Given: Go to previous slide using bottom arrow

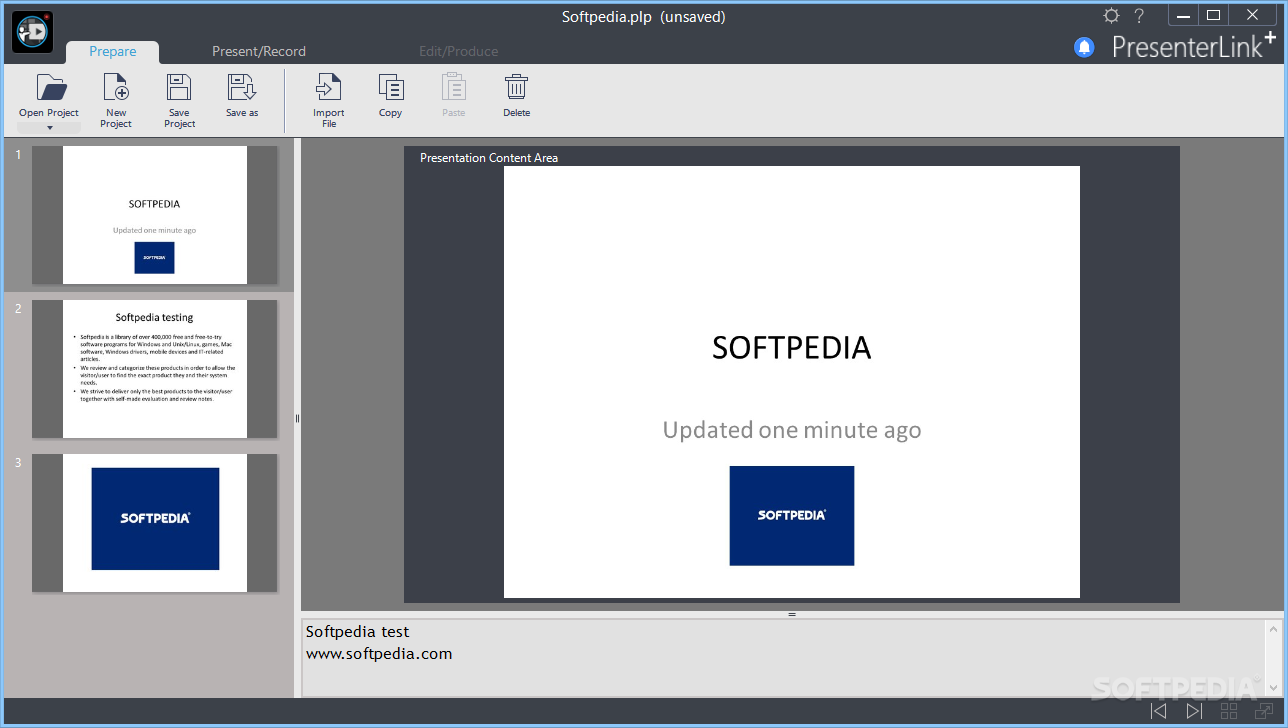Looking at the screenshot, I should coord(1159,711).
